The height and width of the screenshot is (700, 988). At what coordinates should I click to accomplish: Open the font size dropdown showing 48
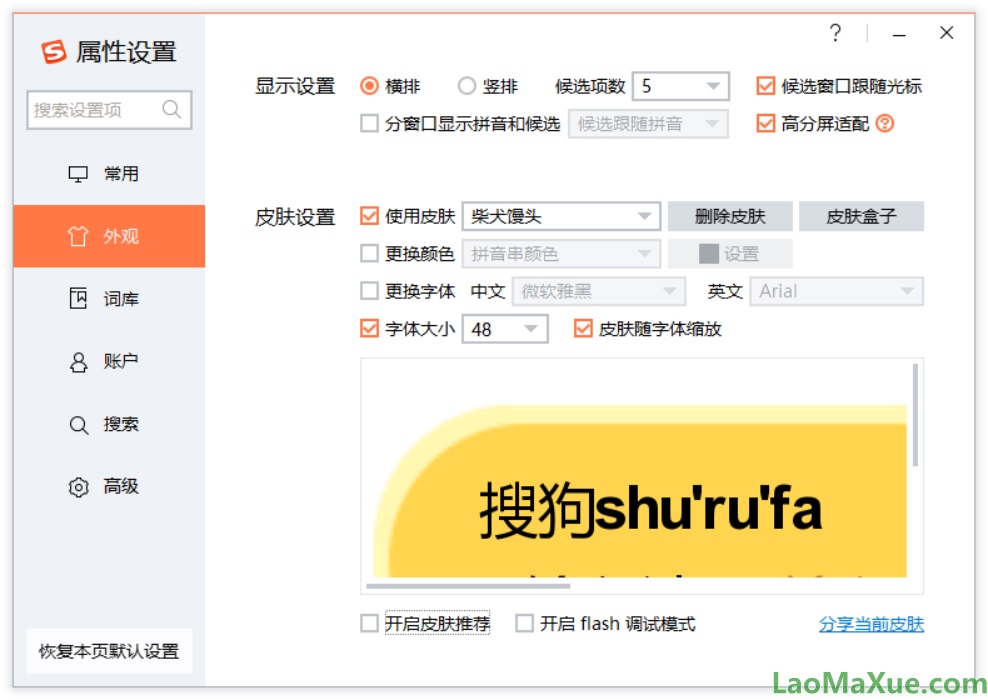(x=531, y=328)
